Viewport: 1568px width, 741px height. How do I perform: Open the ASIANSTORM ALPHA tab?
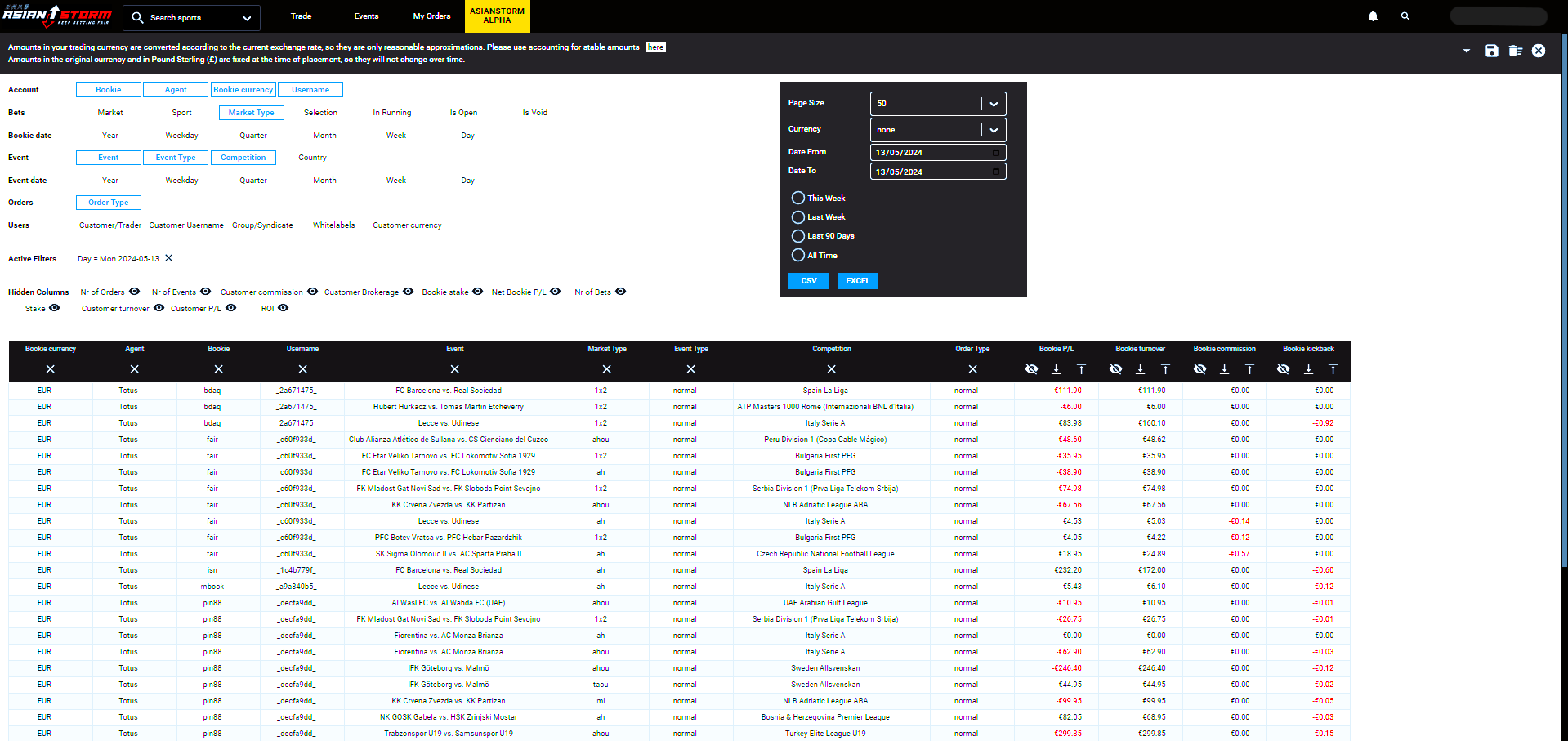[497, 16]
